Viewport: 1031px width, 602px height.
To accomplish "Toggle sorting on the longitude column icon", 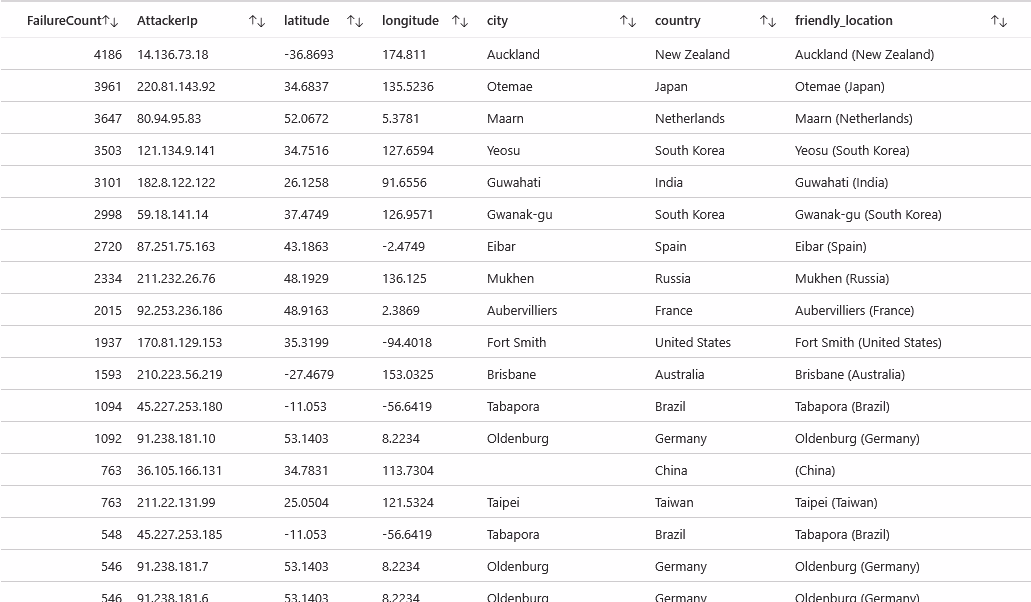I will [x=460, y=21].
